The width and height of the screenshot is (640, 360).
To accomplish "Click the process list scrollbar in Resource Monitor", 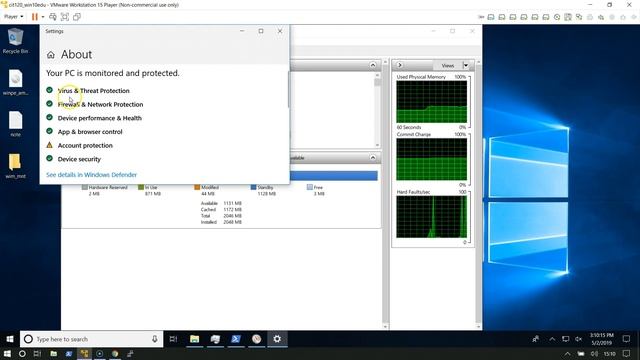I will pos(377,110).
